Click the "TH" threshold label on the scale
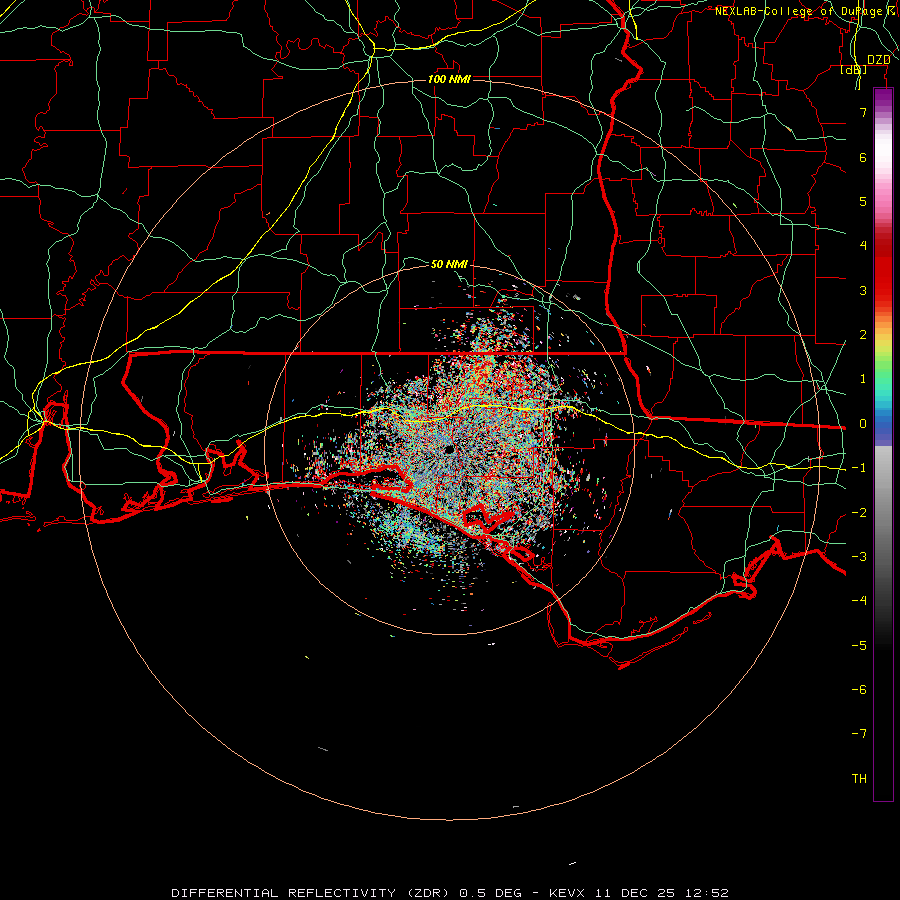Viewport: 900px width, 900px height. (859, 779)
